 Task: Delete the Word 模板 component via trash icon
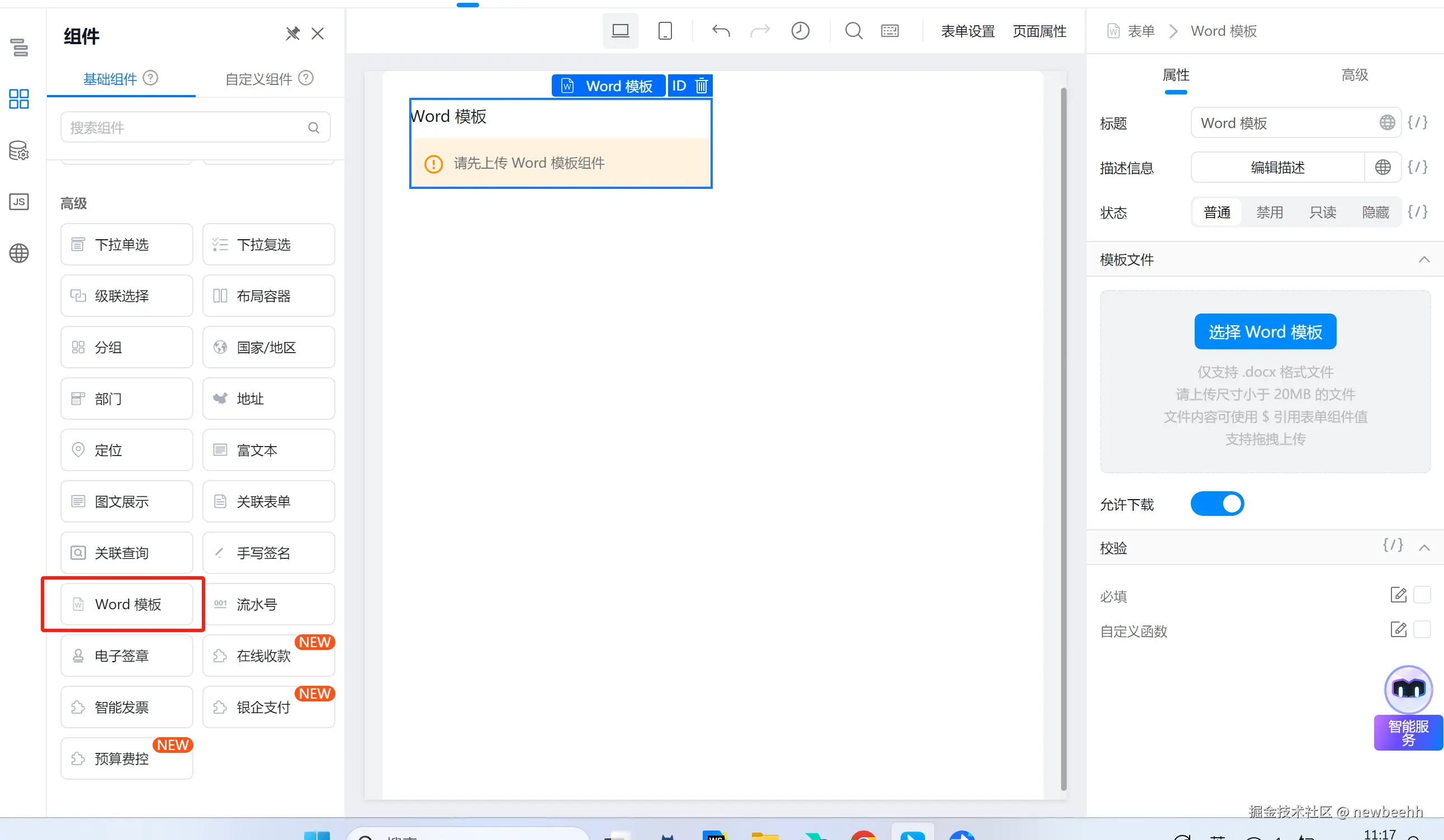tap(702, 86)
